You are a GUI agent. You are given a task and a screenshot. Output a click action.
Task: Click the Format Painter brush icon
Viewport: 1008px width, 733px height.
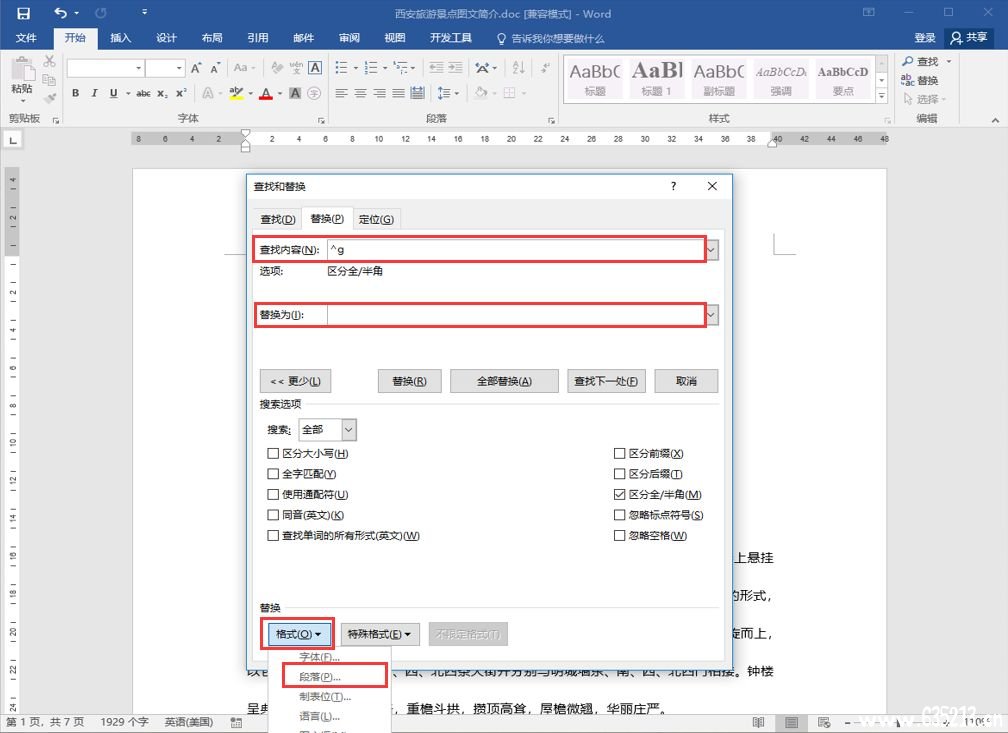tap(50, 98)
